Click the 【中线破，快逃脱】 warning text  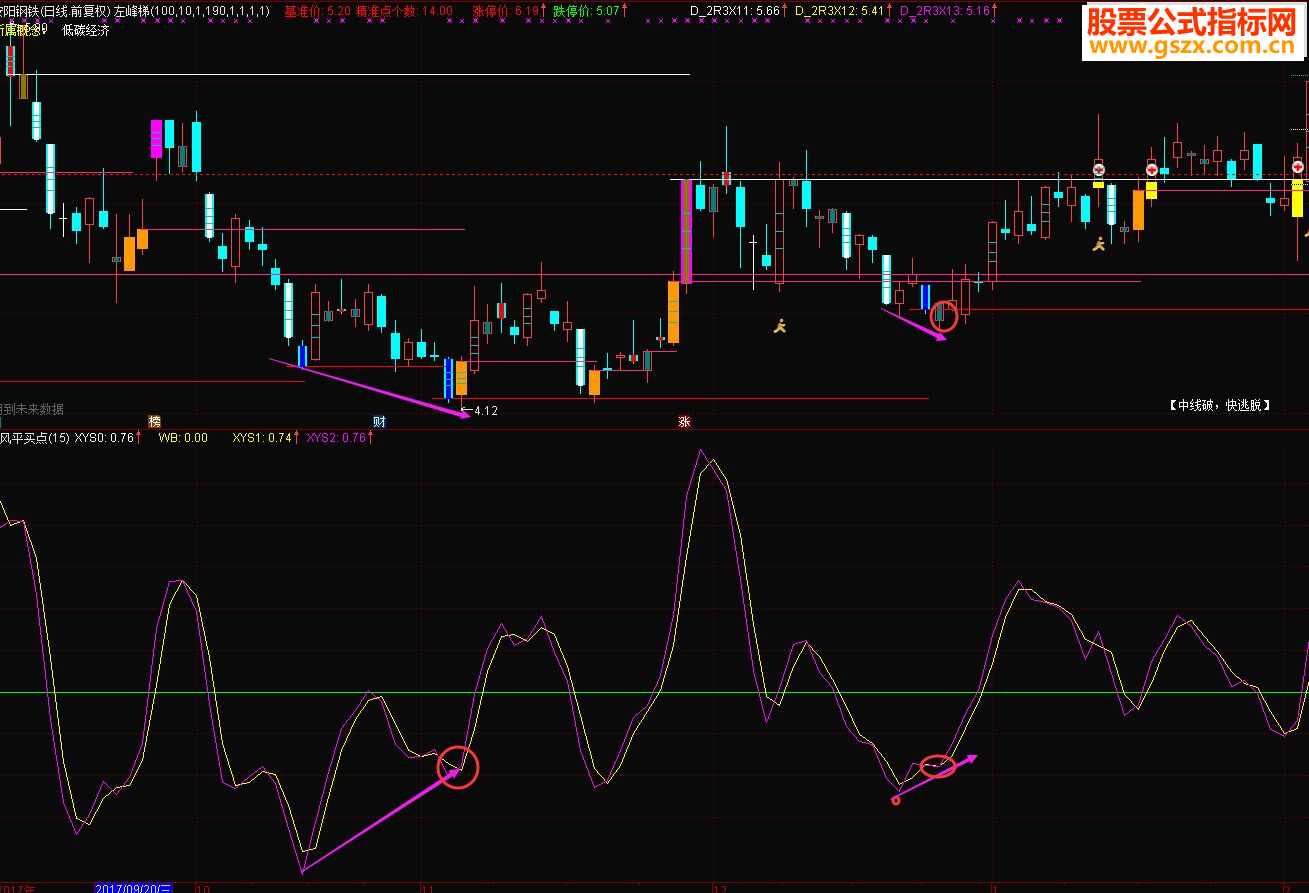pos(1219,405)
